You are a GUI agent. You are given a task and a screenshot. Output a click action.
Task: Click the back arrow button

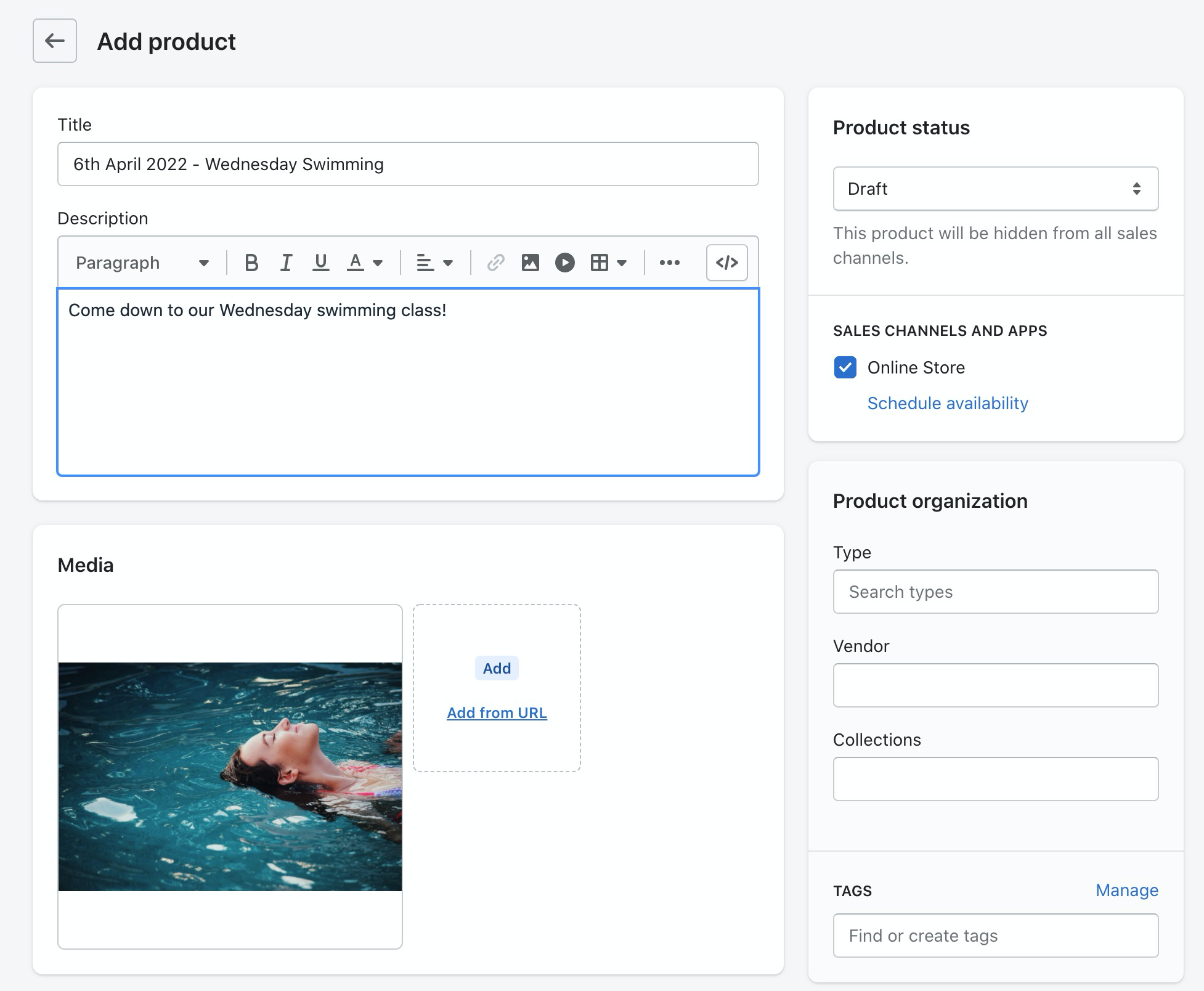pyautogui.click(x=55, y=41)
